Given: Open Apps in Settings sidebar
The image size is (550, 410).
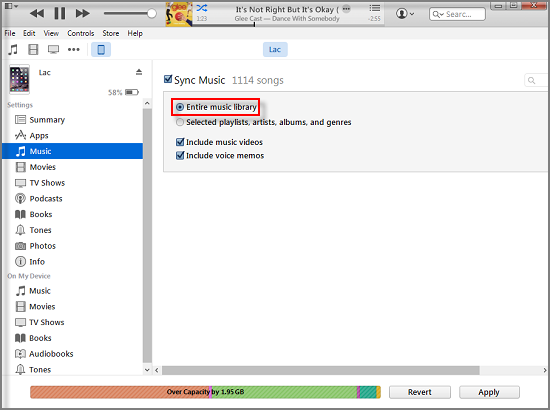Looking at the screenshot, I should pyautogui.click(x=72, y=135).
